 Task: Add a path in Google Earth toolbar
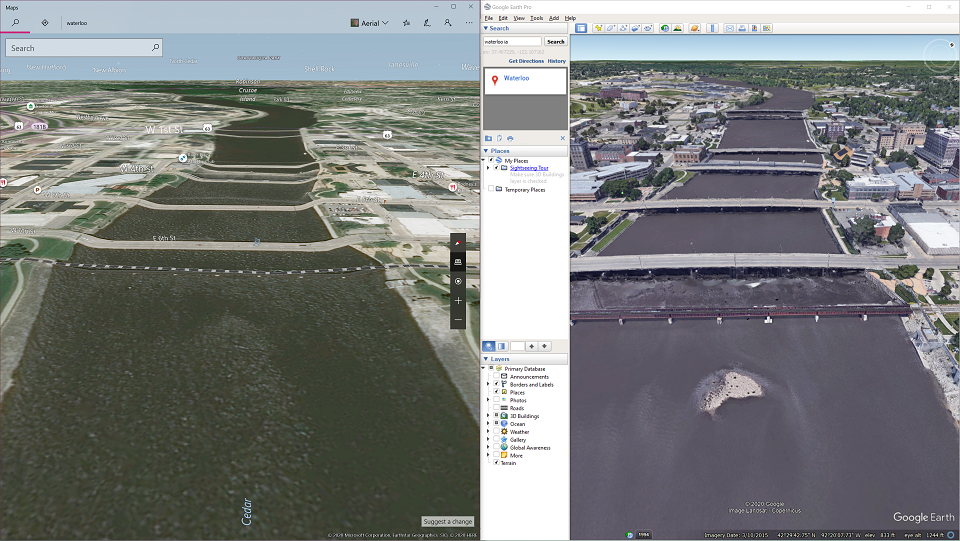click(623, 28)
